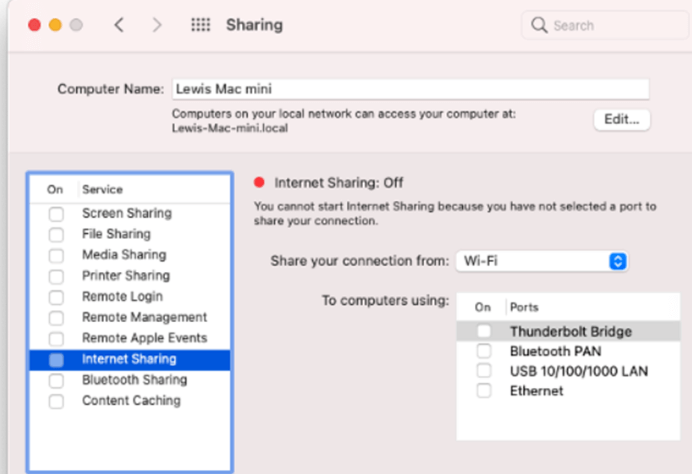692x474 pixels.
Task: Click the Internet Sharing: Off status text
Action: coord(338,183)
